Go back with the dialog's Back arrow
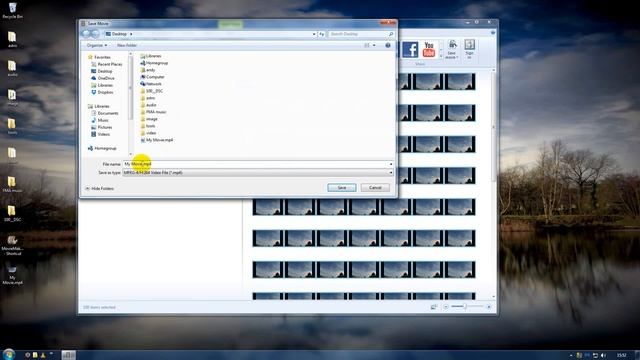 [x=87, y=34]
